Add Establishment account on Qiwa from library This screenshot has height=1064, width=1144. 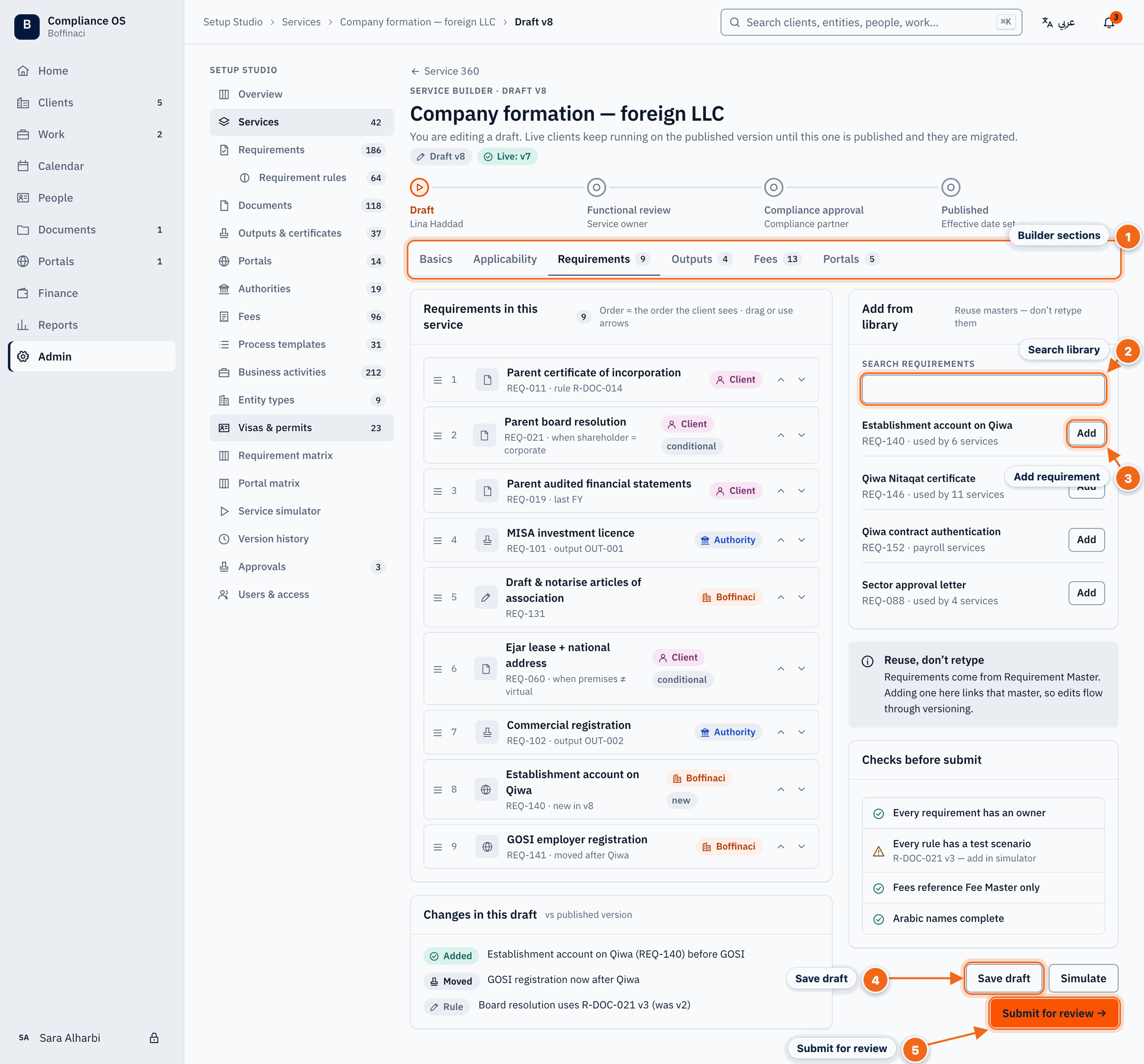1086,433
